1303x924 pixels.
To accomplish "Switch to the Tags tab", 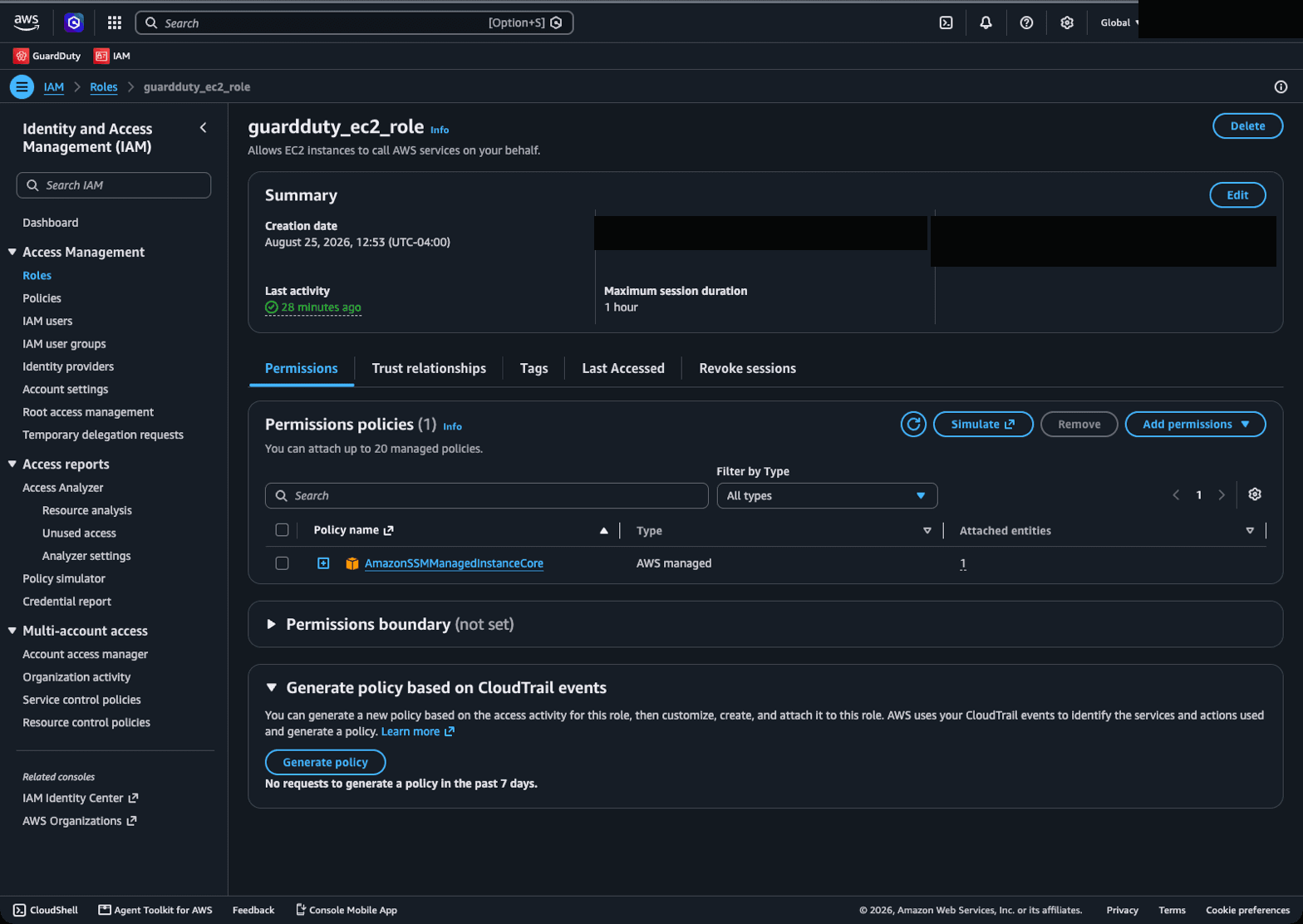I will [x=533, y=368].
